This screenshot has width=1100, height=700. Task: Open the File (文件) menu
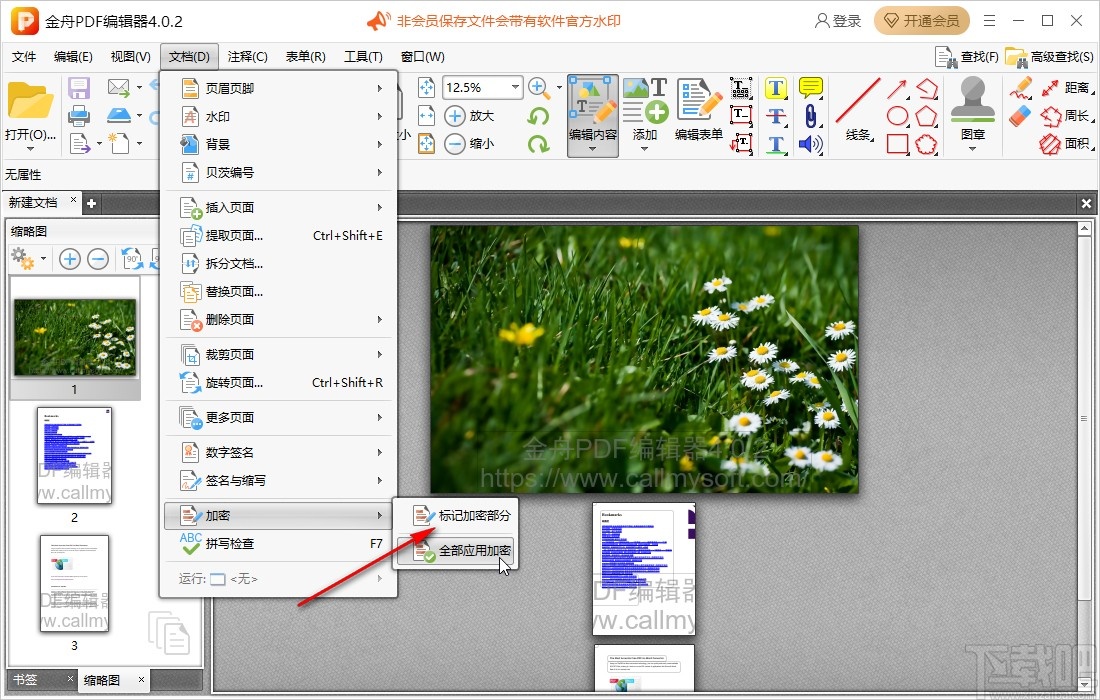pyautogui.click(x=24, y=57)
